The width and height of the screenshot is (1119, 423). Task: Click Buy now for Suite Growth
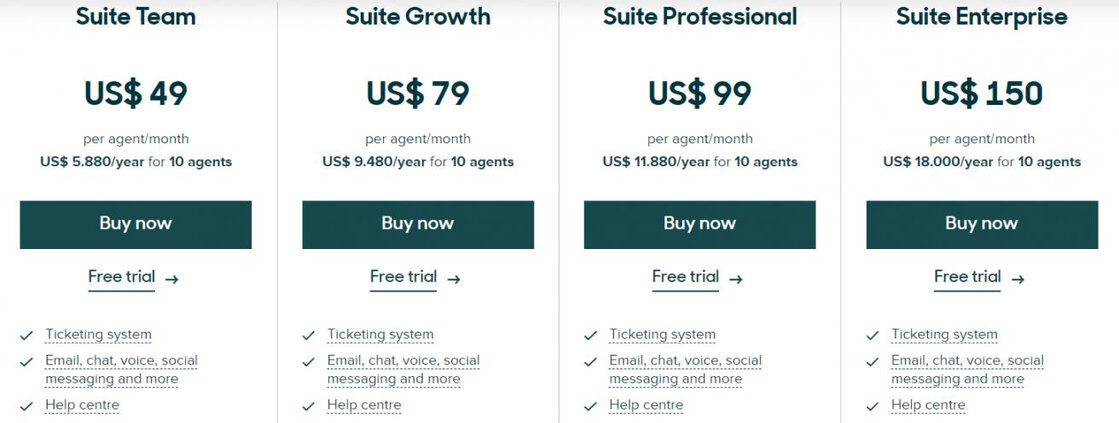tap(417, 224)
